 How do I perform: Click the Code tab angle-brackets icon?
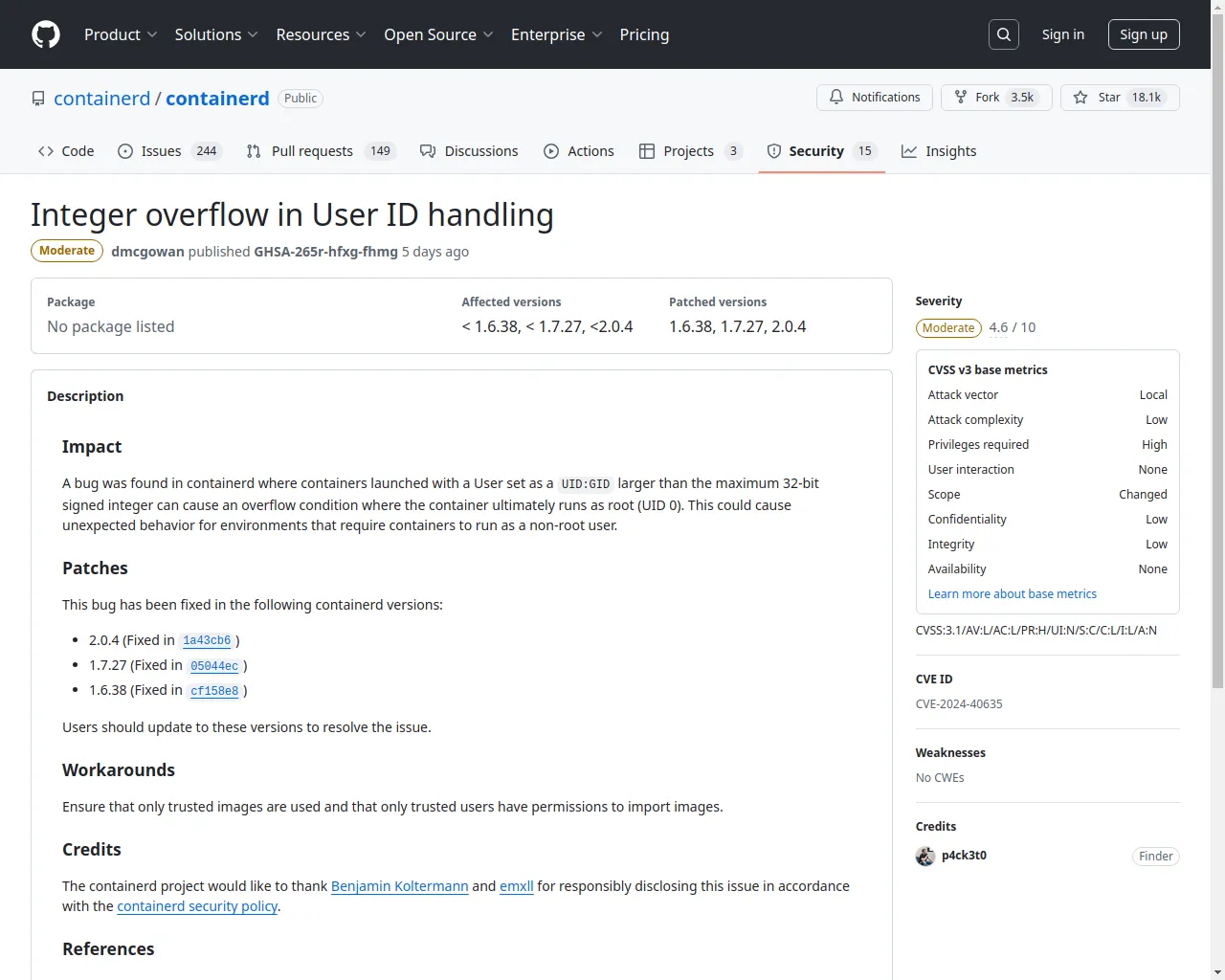(x=46, y=151)
